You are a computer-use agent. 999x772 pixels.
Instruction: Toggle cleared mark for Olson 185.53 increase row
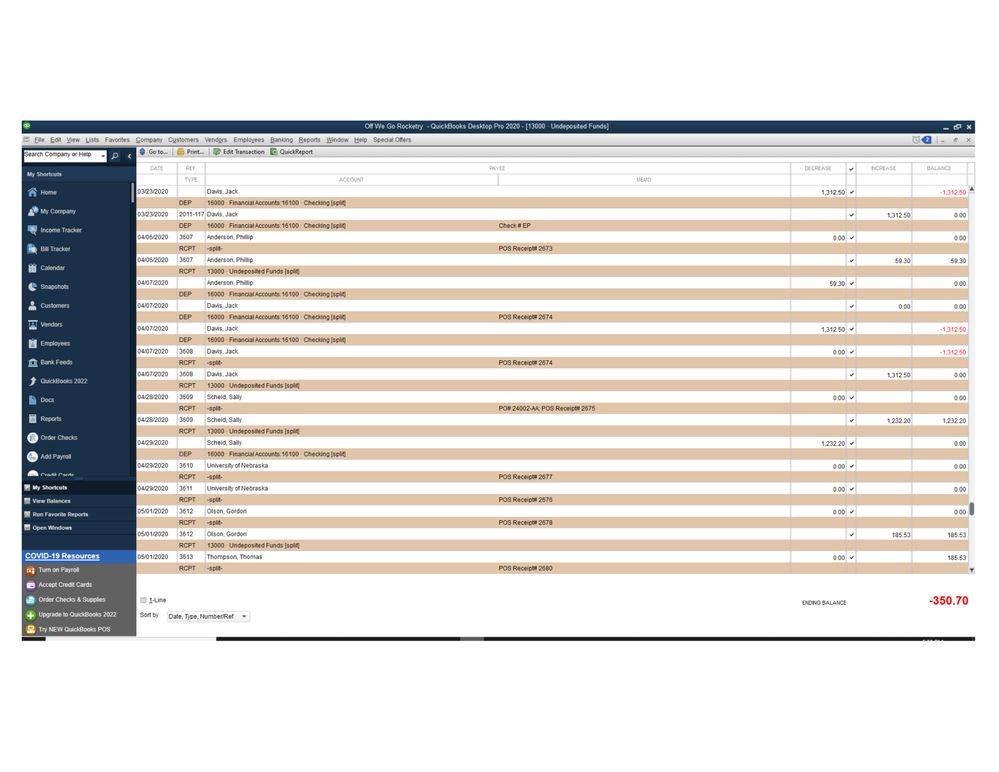pyautogui.click(x=851, y=535)
